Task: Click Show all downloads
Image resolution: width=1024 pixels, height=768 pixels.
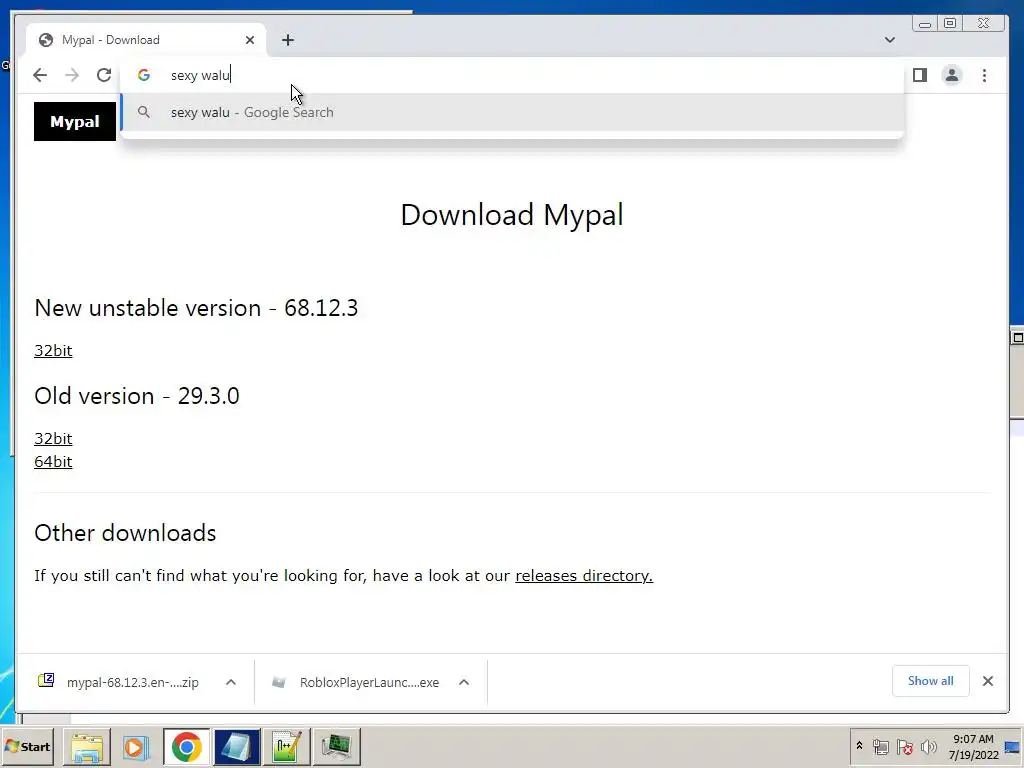Action: pyautogui.click(x=931, y=681)
